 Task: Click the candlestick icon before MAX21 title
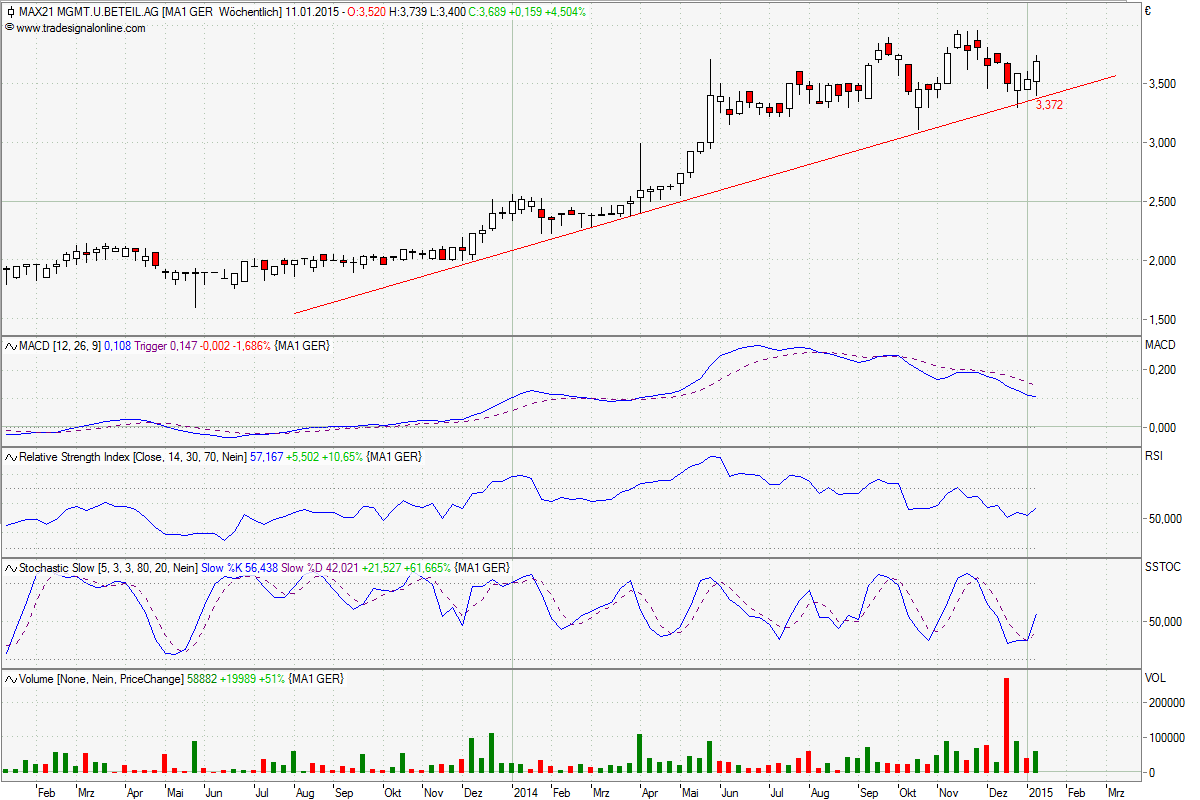tap(11, 12)
